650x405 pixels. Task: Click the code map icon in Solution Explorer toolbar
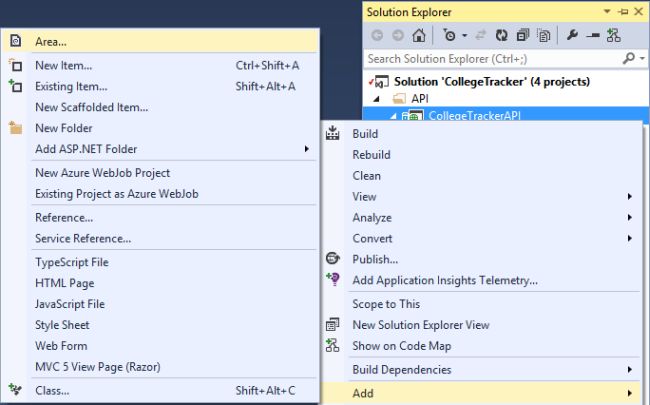click(x=613, y=36)
